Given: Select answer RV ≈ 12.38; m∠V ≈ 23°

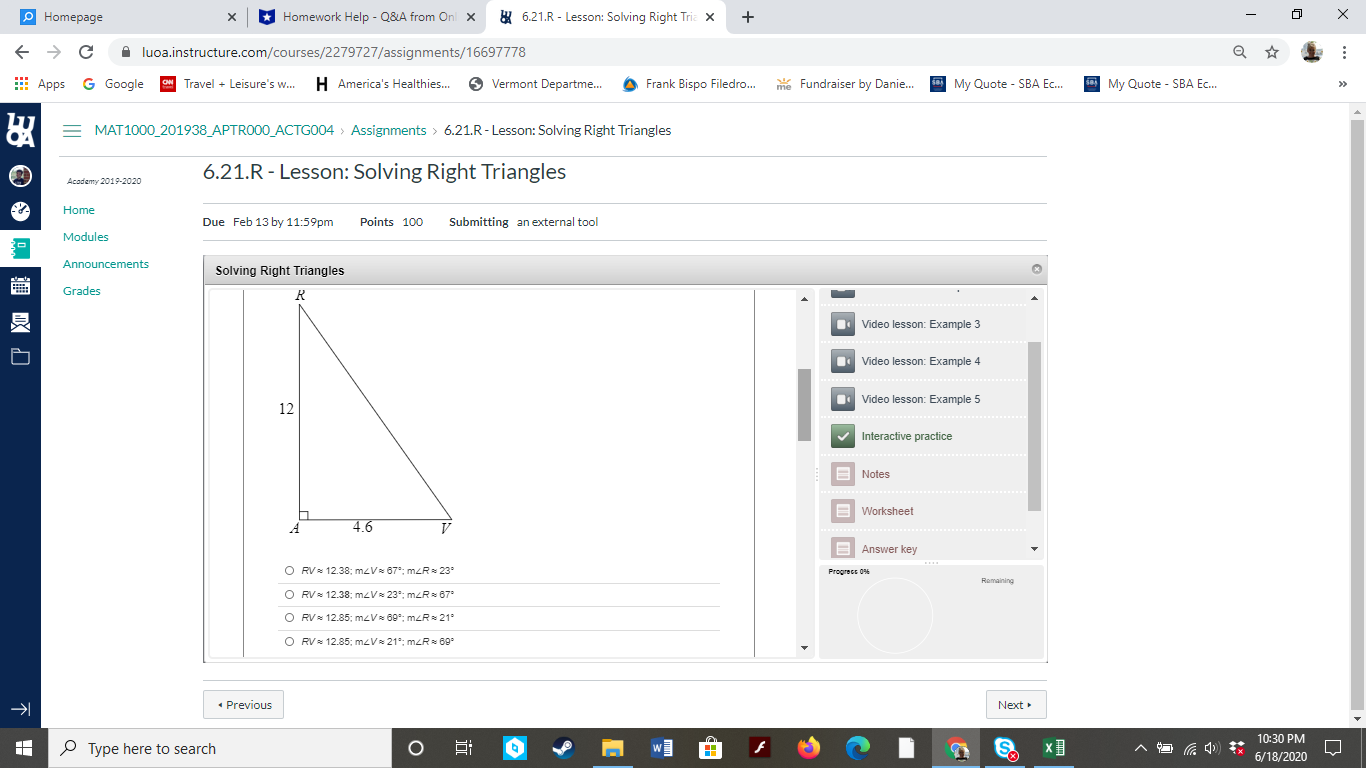Looking at the screenshot, I should click(x=289, y=595).
